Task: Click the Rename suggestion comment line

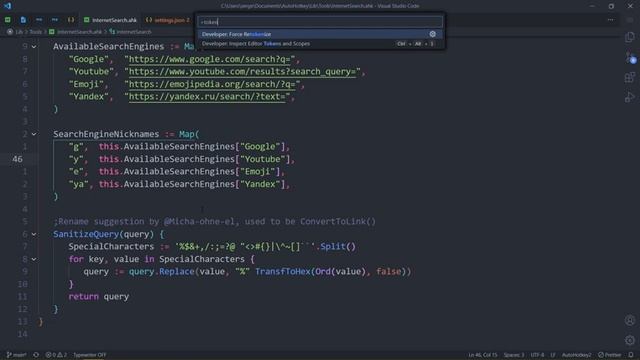Action: (x=214, y=222)
